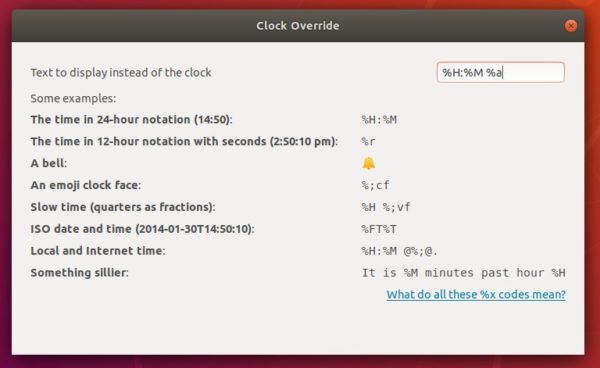
Task: Select the "It is %M minutes past hour %H" example
Action: [463, 273]
